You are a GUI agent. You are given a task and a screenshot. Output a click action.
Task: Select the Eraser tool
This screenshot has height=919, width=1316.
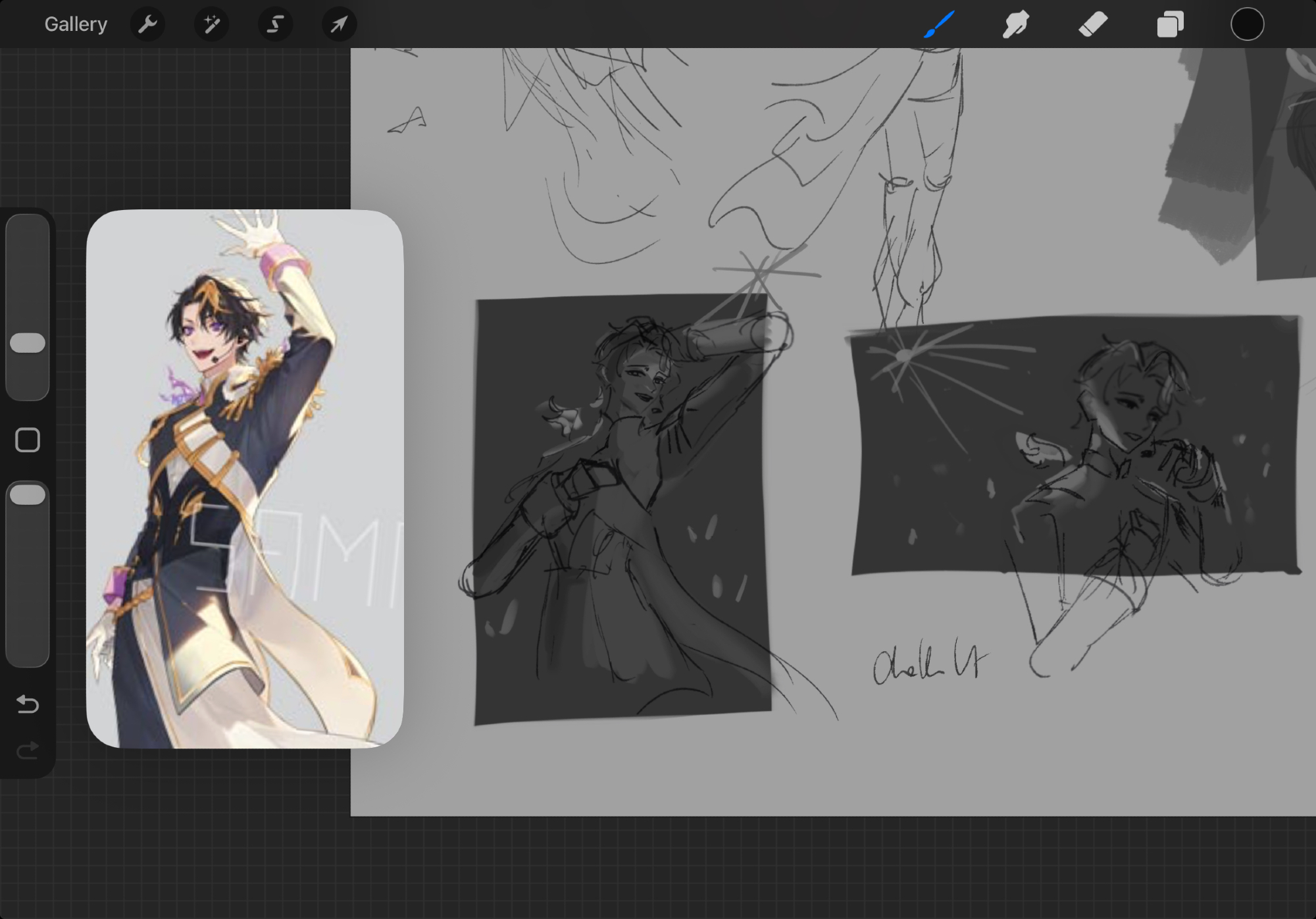tap(1093, 24)
